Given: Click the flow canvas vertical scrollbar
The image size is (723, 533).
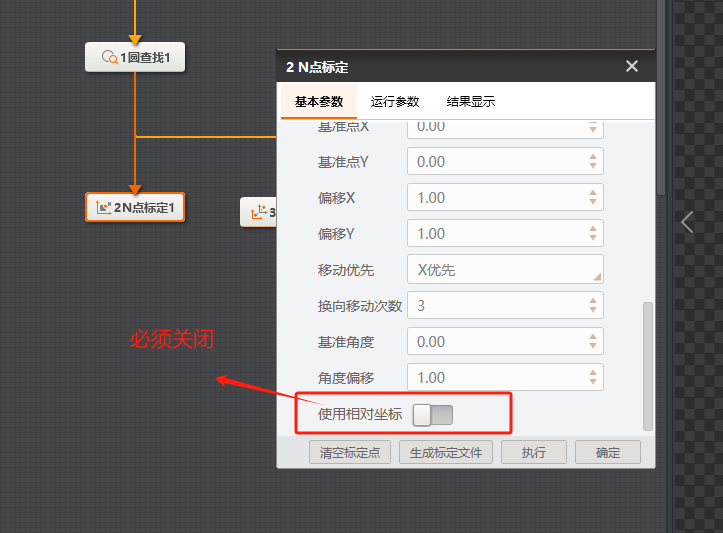Looking at the screenshot, I should (661, 97).
